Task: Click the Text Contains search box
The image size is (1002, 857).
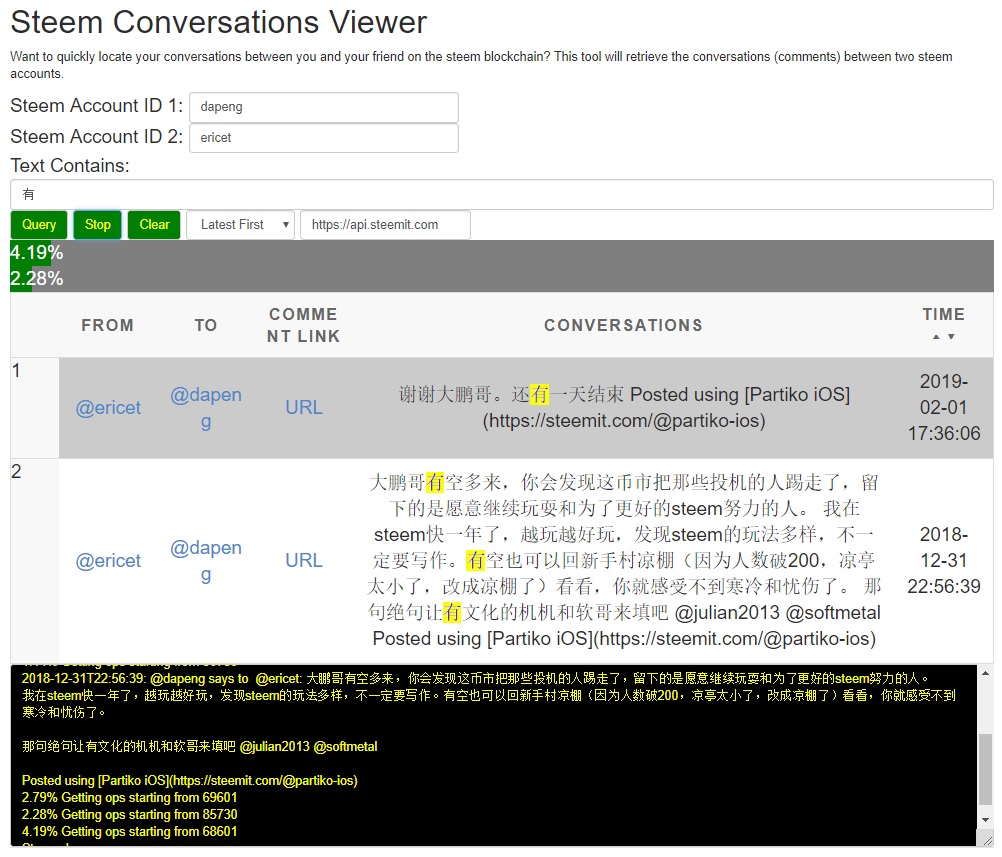Action: pos(501,195)
